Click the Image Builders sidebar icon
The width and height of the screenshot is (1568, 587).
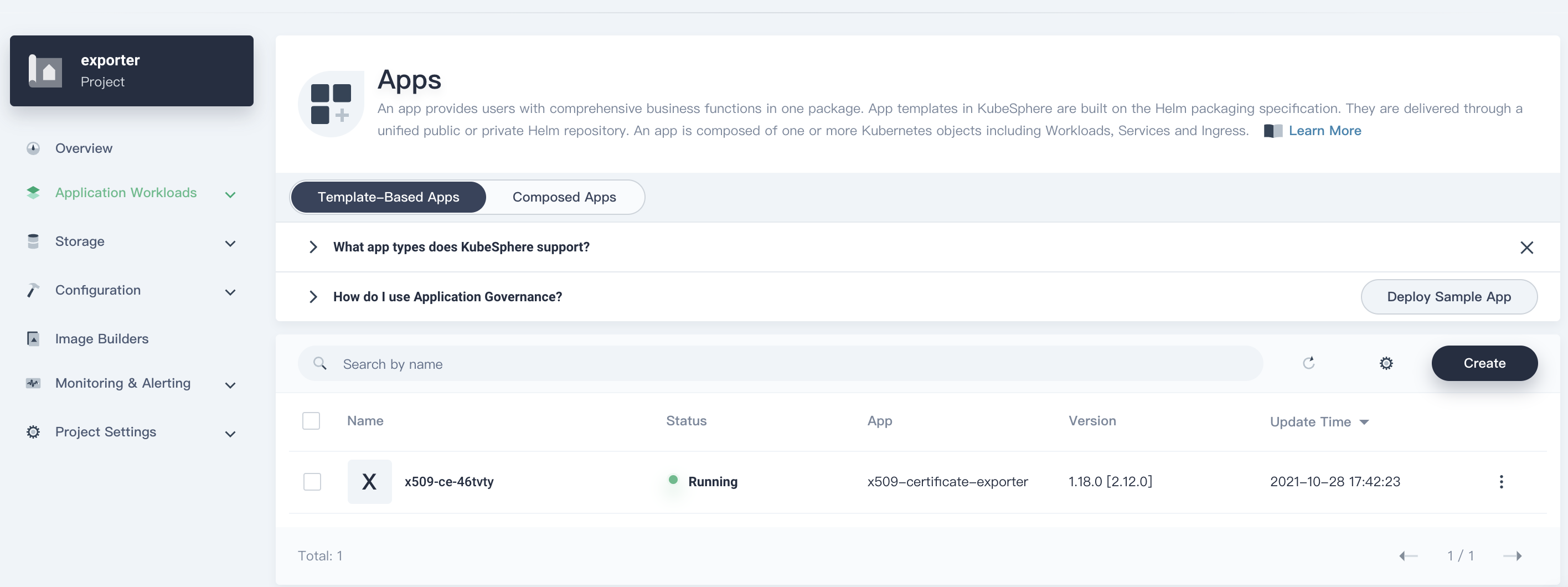tap(33, 338)
